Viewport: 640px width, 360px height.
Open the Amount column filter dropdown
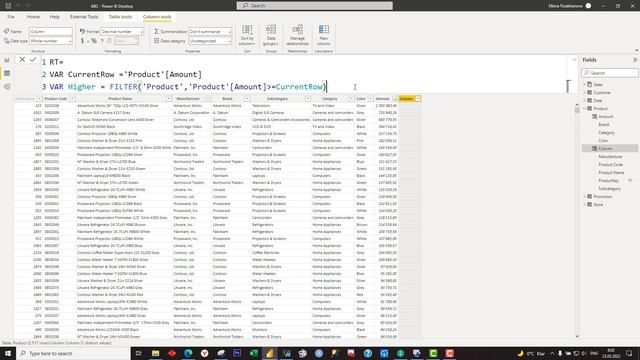tap(394, 99)
